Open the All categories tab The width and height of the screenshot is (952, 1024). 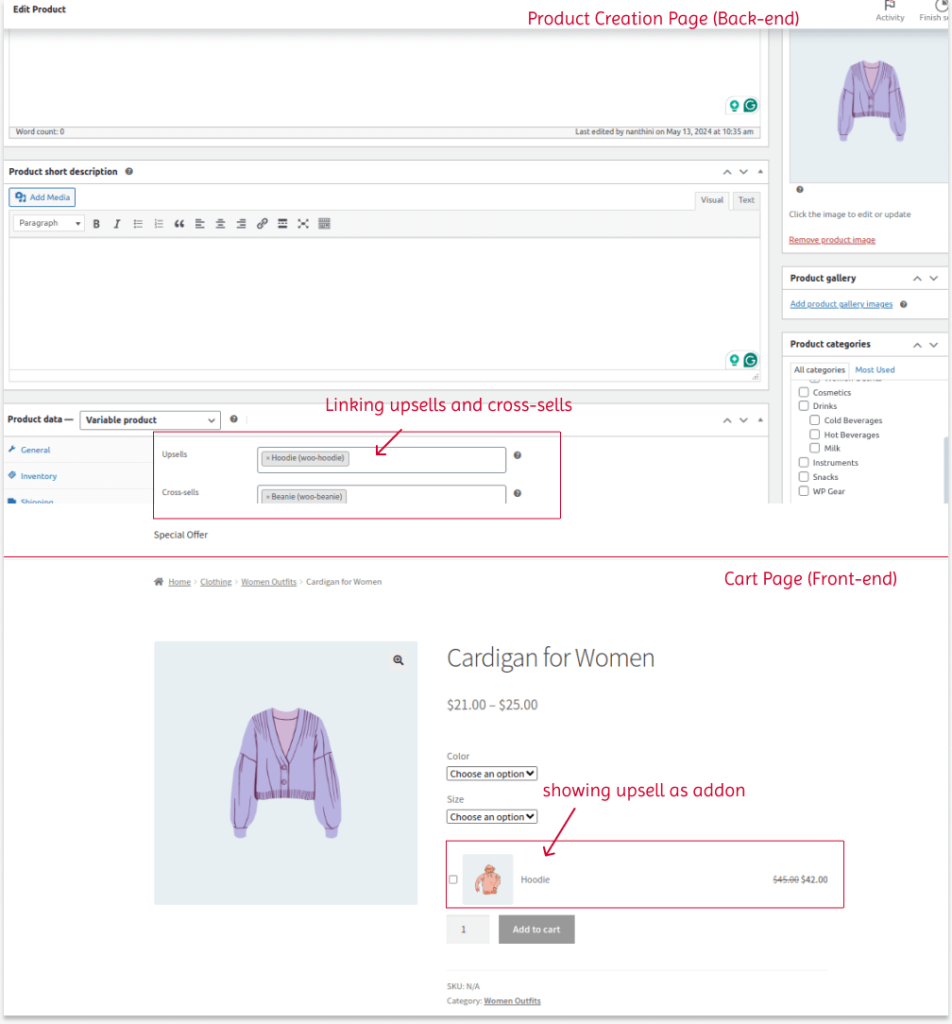pos(819,370)
